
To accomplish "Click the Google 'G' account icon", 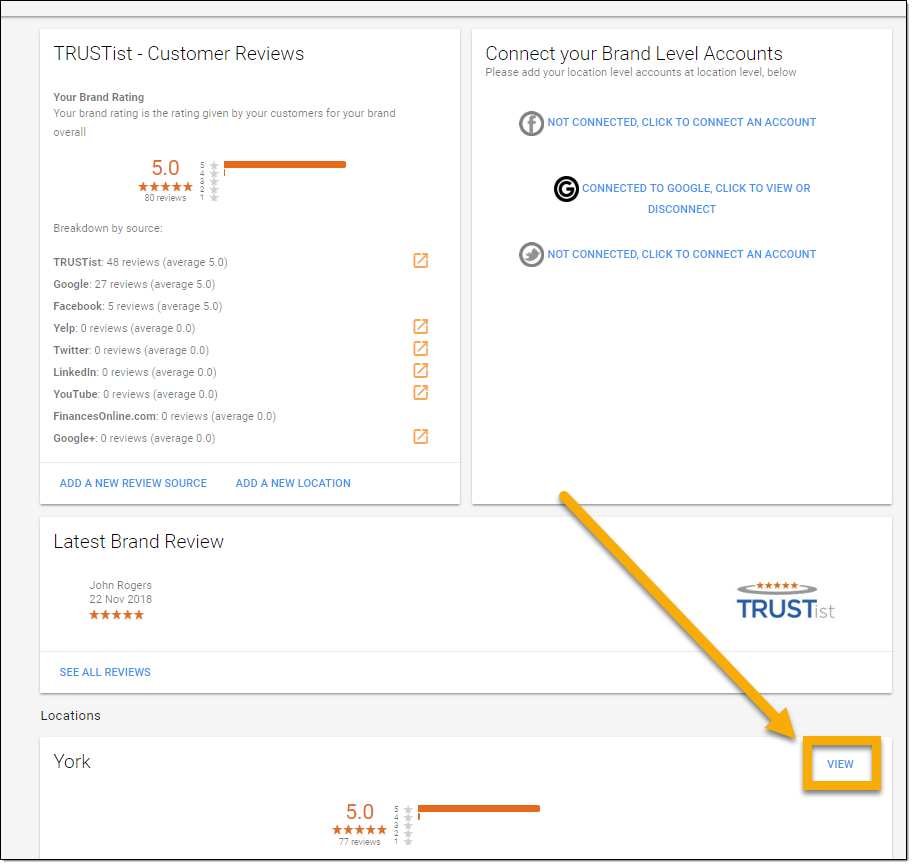I will tap(566, 189).
